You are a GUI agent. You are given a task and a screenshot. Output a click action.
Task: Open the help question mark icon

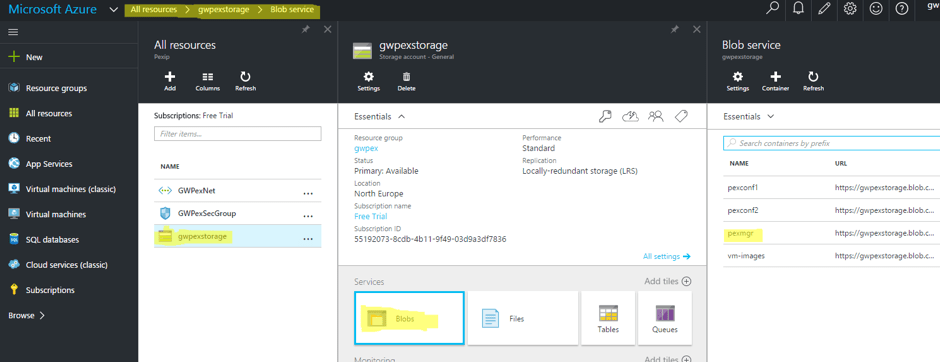click(x=901, y=9)
